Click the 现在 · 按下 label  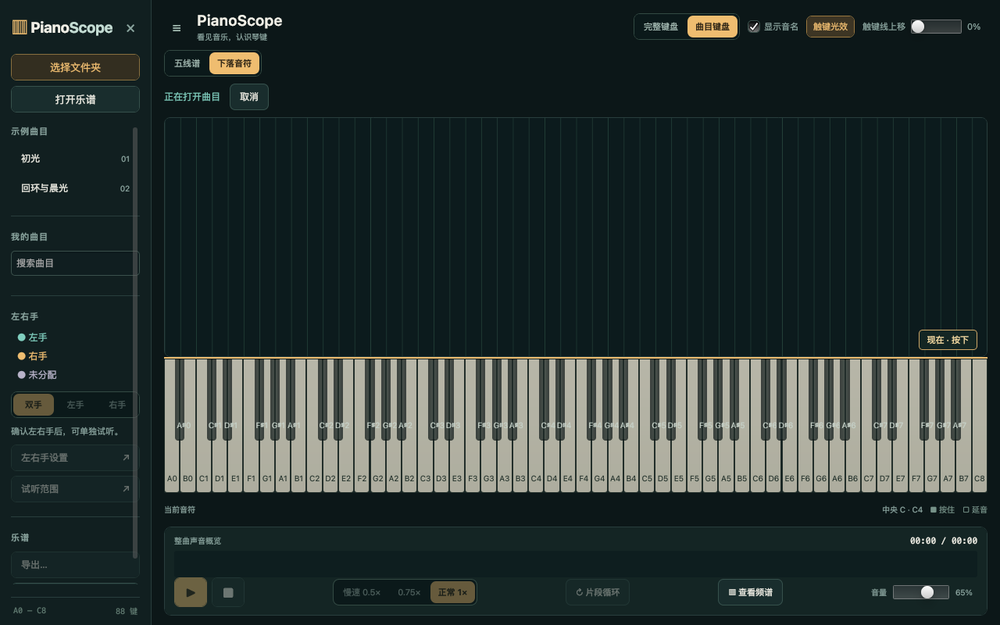click(x=948, y=340)
